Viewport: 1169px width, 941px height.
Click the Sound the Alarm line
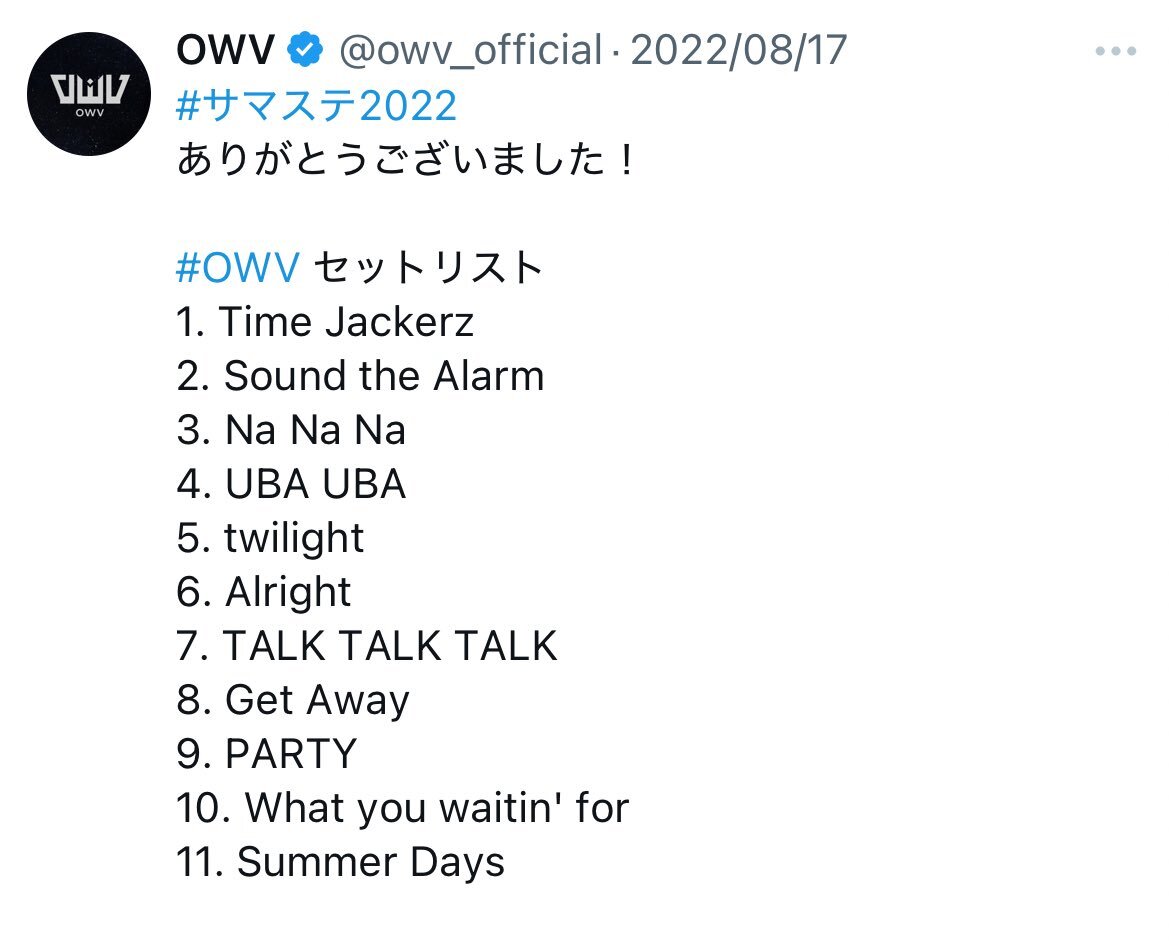[360, 376]
